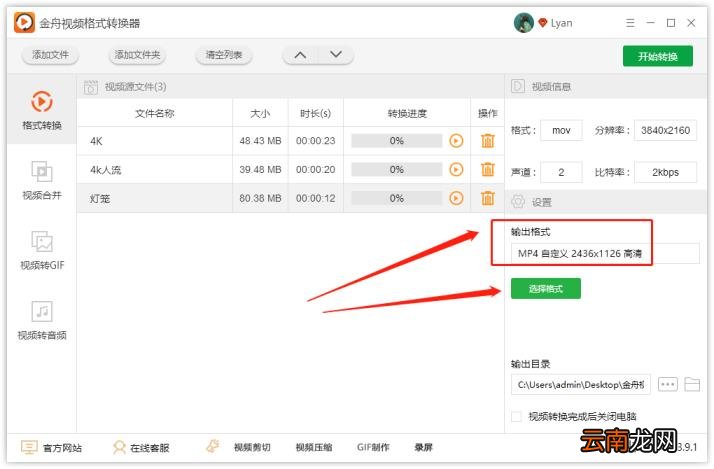Open the 视频剪切 tool
Screen dimensions: 714x469
[252, 448]
